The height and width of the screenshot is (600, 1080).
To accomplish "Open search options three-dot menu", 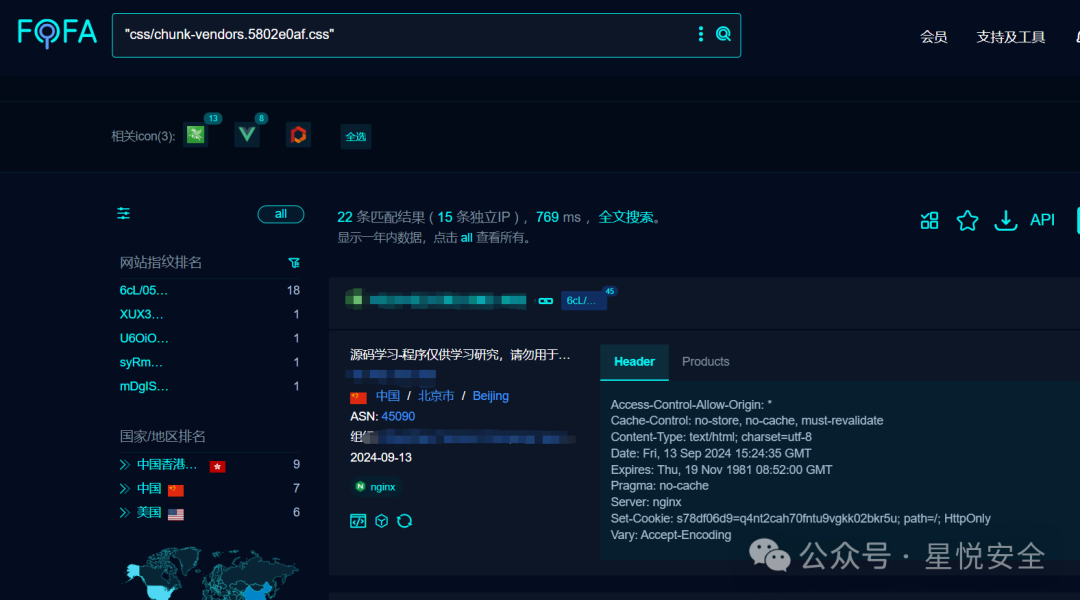I will 700,34.
